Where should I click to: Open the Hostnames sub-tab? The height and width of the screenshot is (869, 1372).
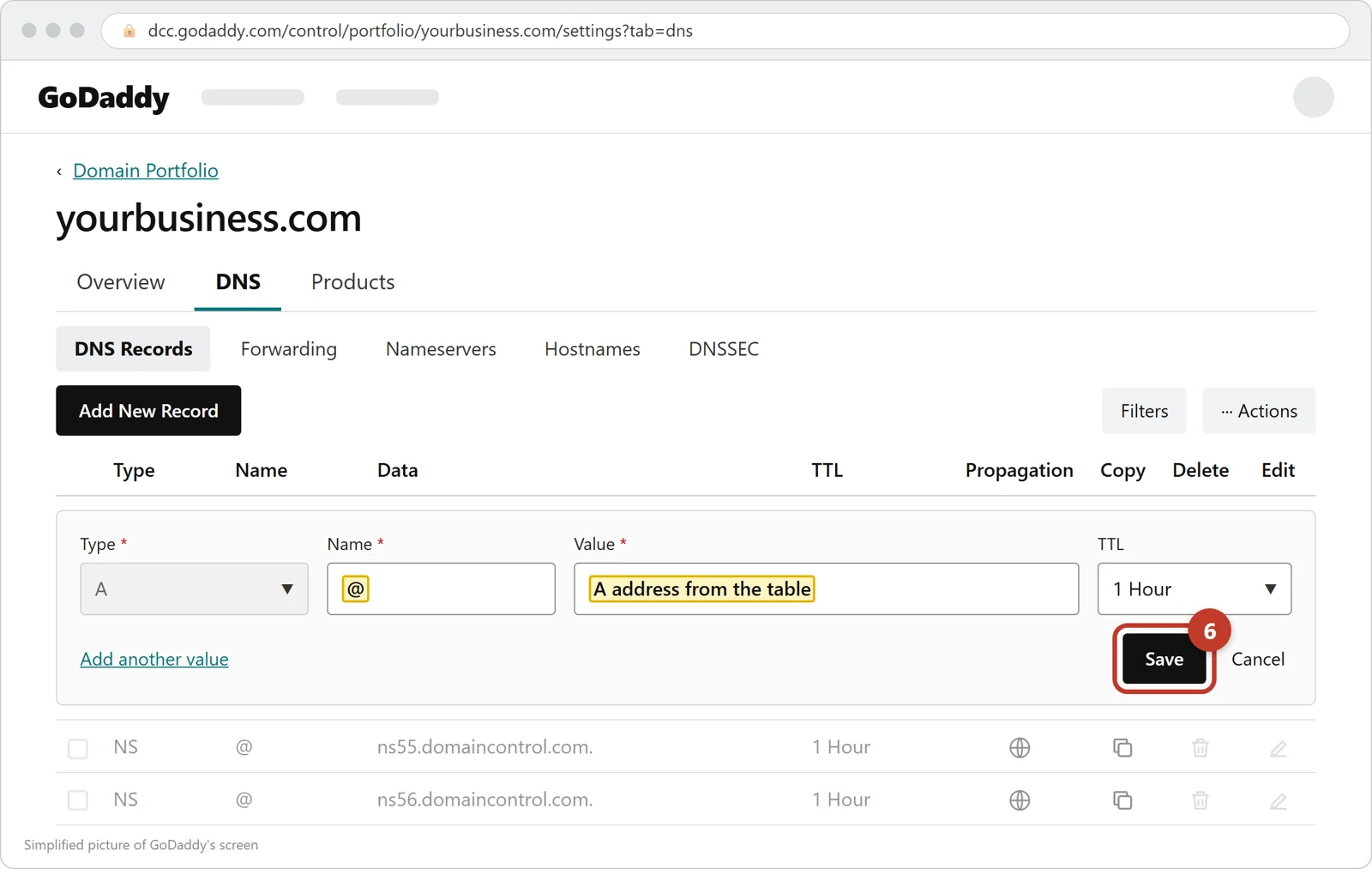click(593, 349)
